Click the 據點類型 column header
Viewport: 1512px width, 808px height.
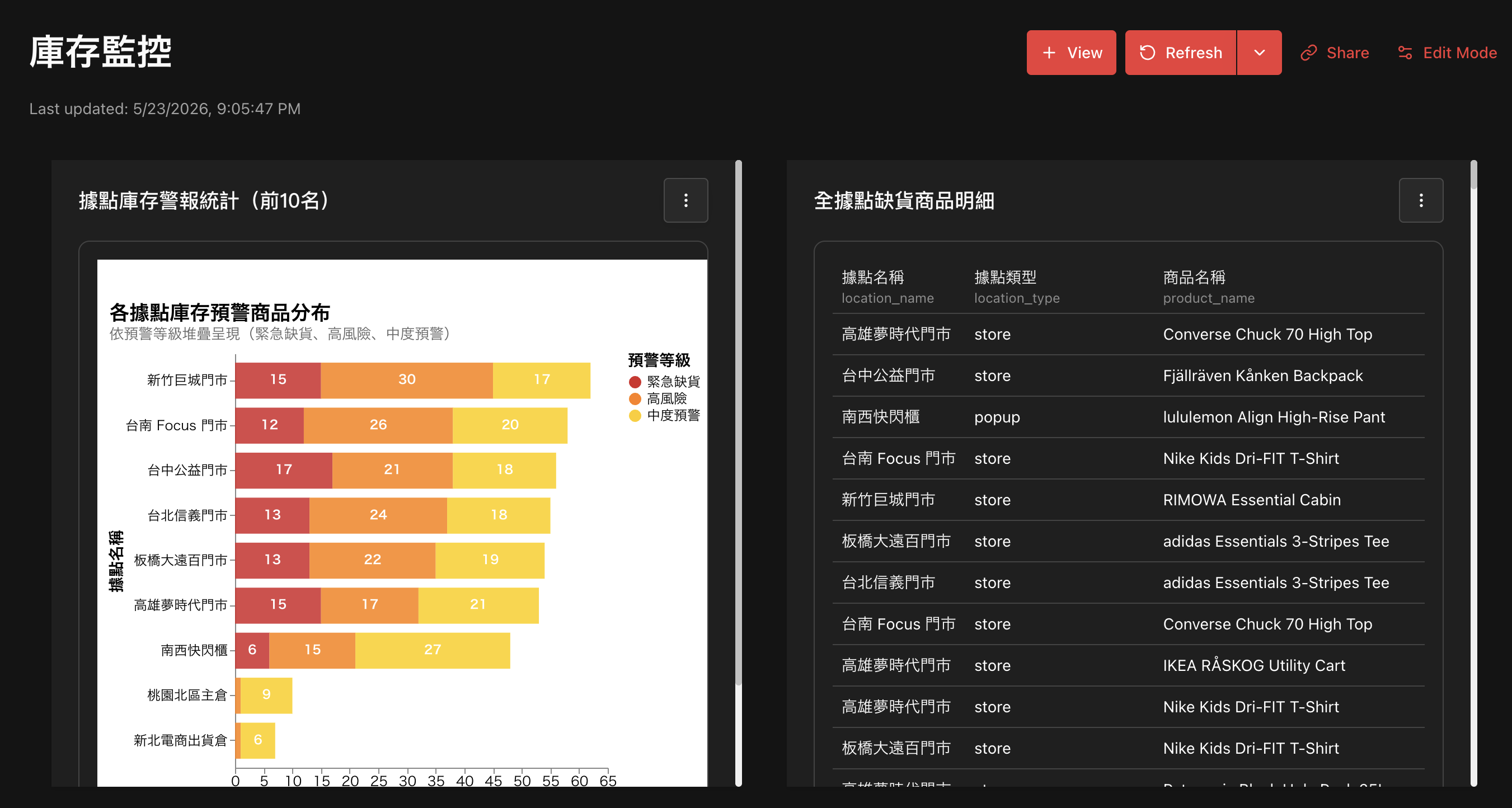tap(1017, 287)
